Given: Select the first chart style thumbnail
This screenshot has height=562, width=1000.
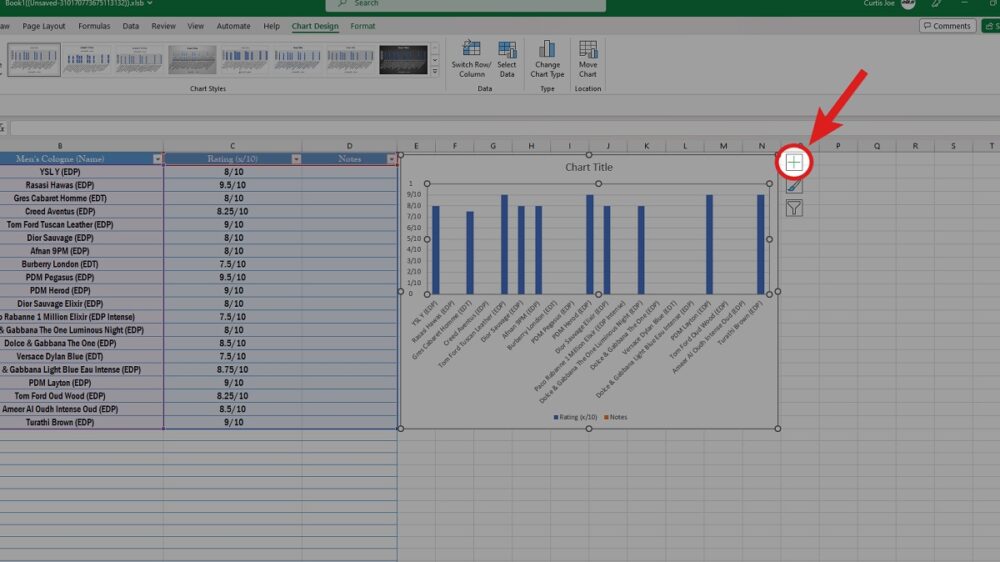Looking at the screenshot, I should 34,59.
